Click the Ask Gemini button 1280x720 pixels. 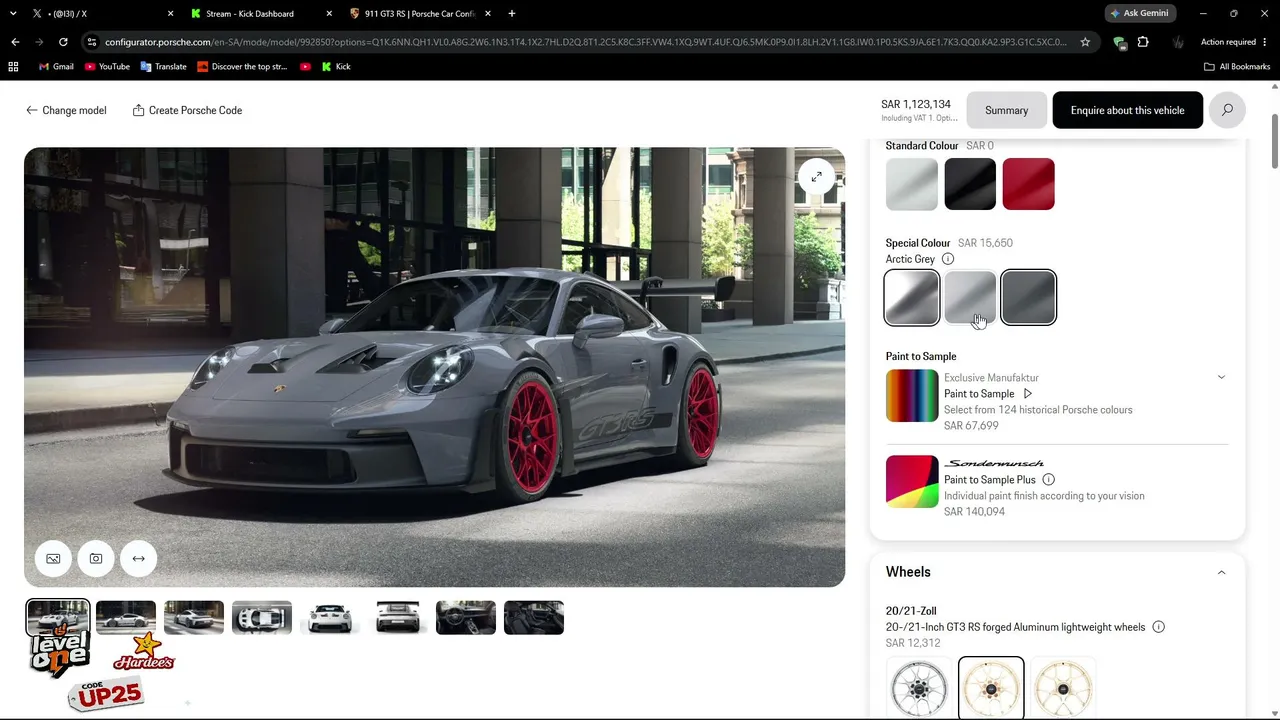click(x=1138, y=14)
